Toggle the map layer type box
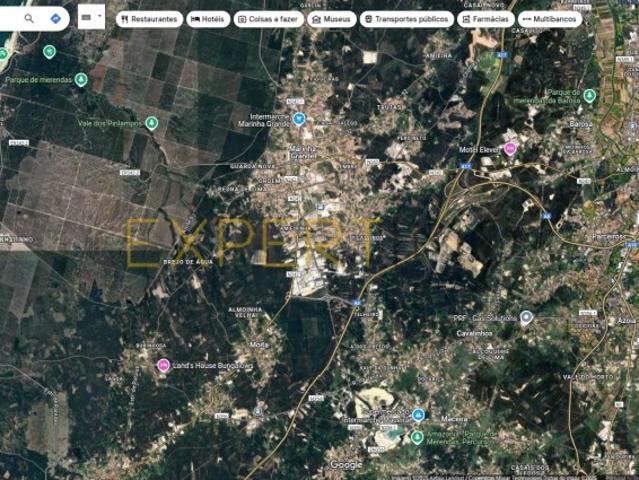 tap(87, 18)
